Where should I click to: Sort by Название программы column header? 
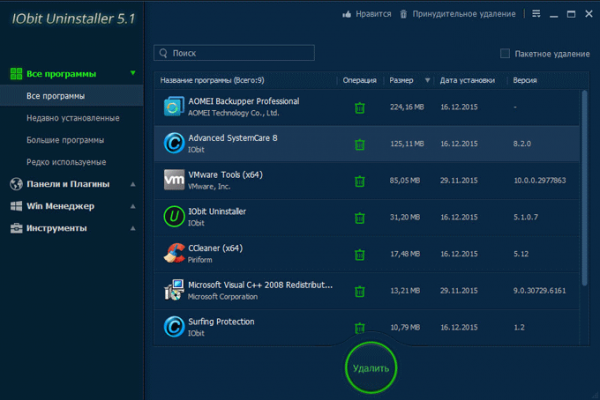pos(212,80)
